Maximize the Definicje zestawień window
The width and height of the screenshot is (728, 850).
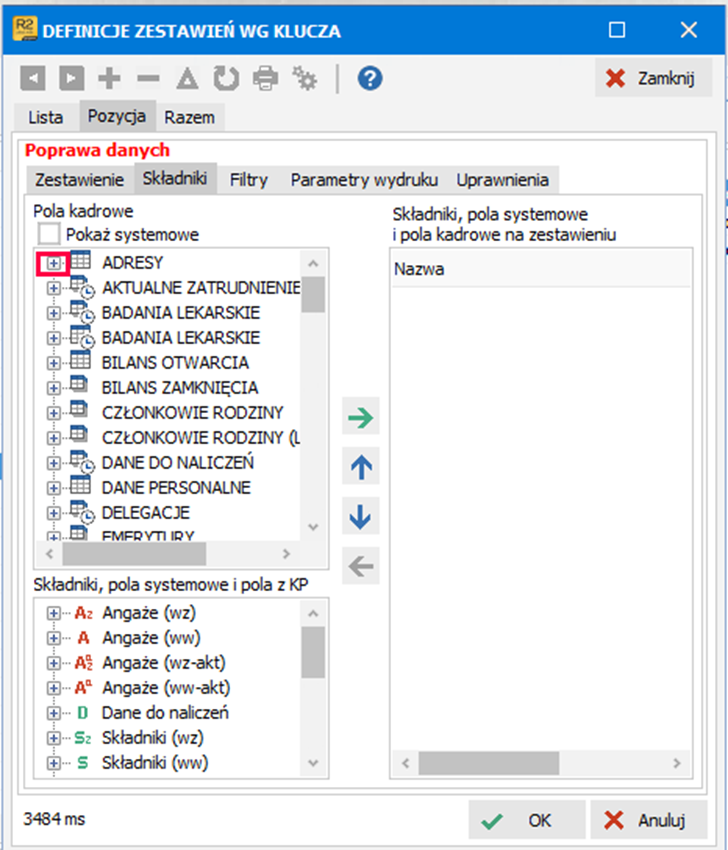coord(617,29)
